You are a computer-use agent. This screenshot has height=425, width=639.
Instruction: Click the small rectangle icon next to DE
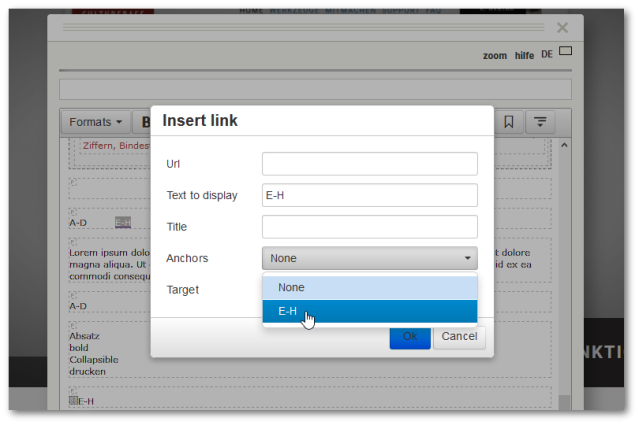565,51
